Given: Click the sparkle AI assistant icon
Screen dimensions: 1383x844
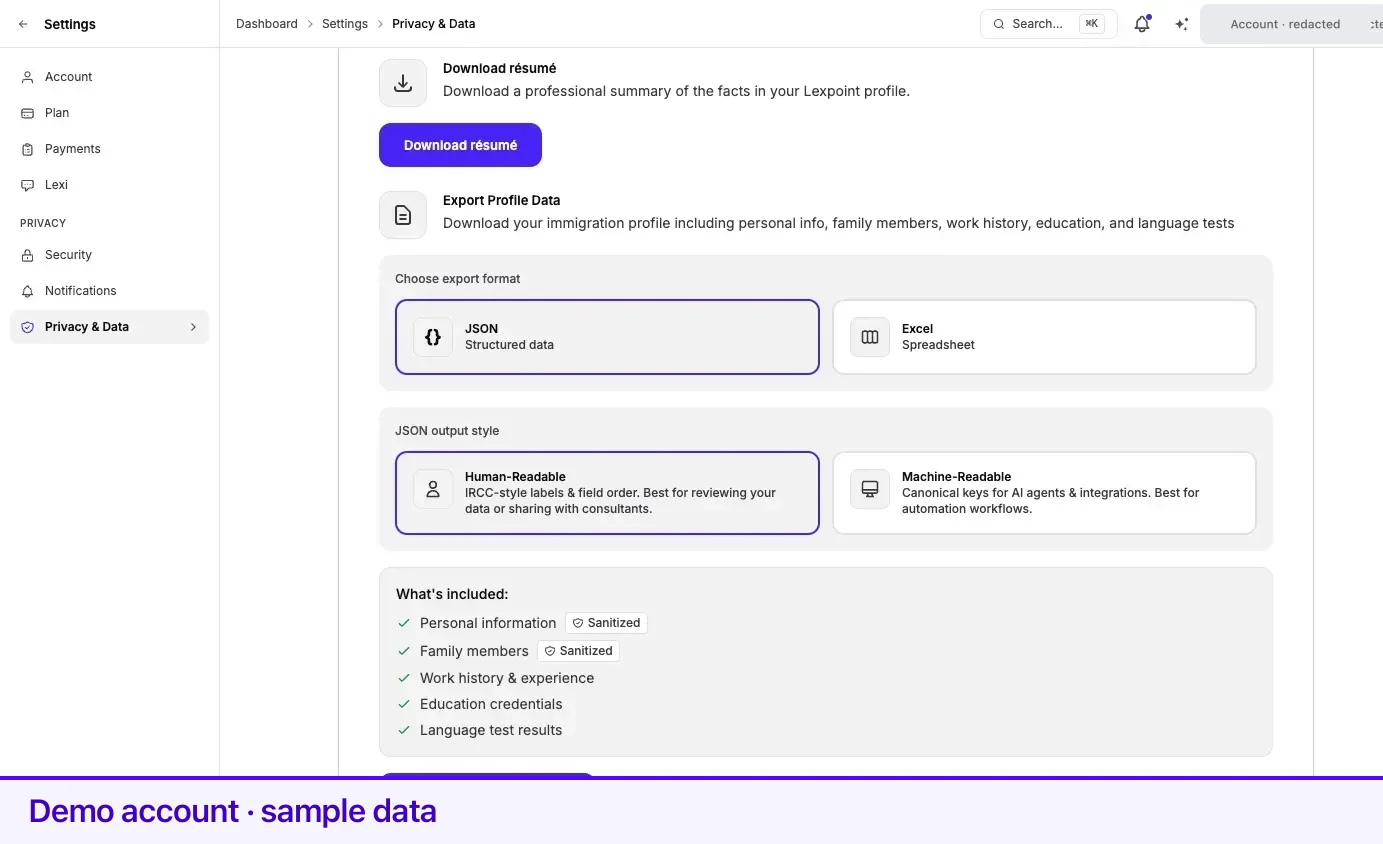Looking at the screenshot, I should tap(1181, 24).
